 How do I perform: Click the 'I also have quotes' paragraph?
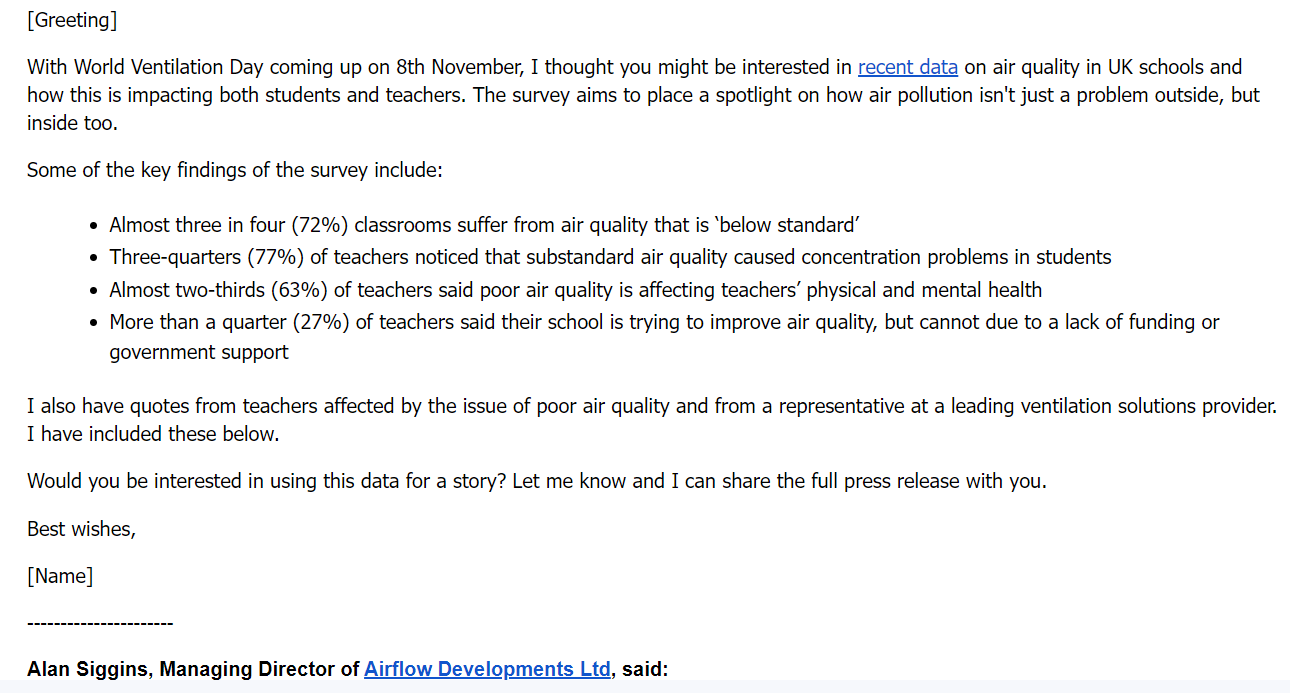coord(651,407)
